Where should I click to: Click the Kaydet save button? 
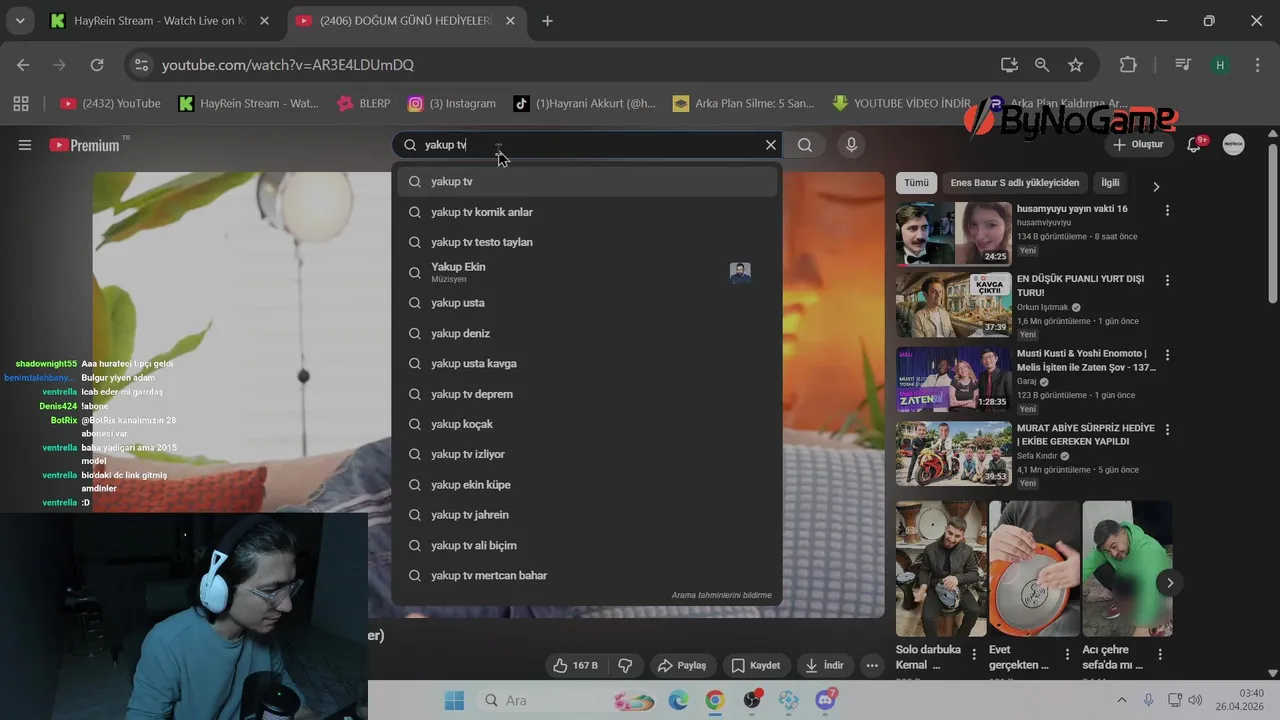[756, 665]
